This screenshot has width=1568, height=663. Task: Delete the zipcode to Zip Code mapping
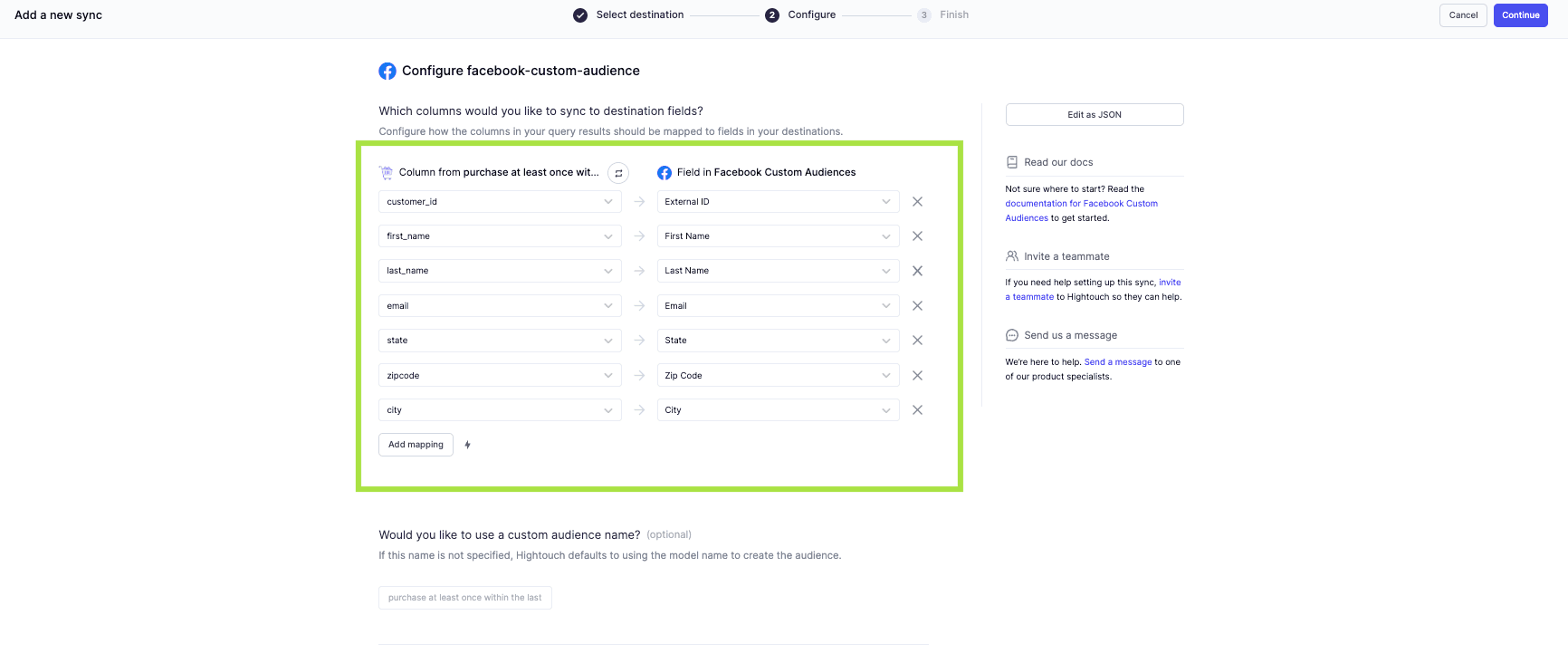pos(917,376)
